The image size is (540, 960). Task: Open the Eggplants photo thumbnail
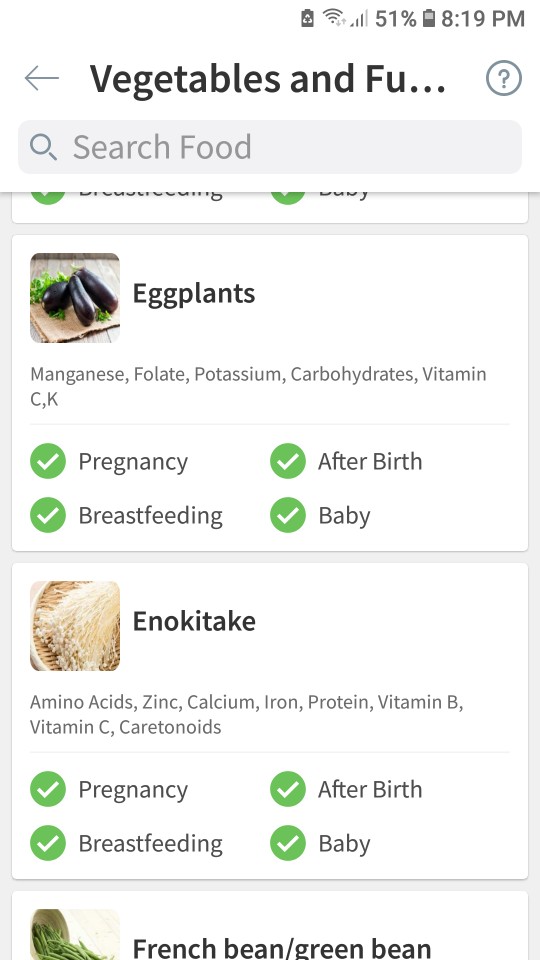75,298
